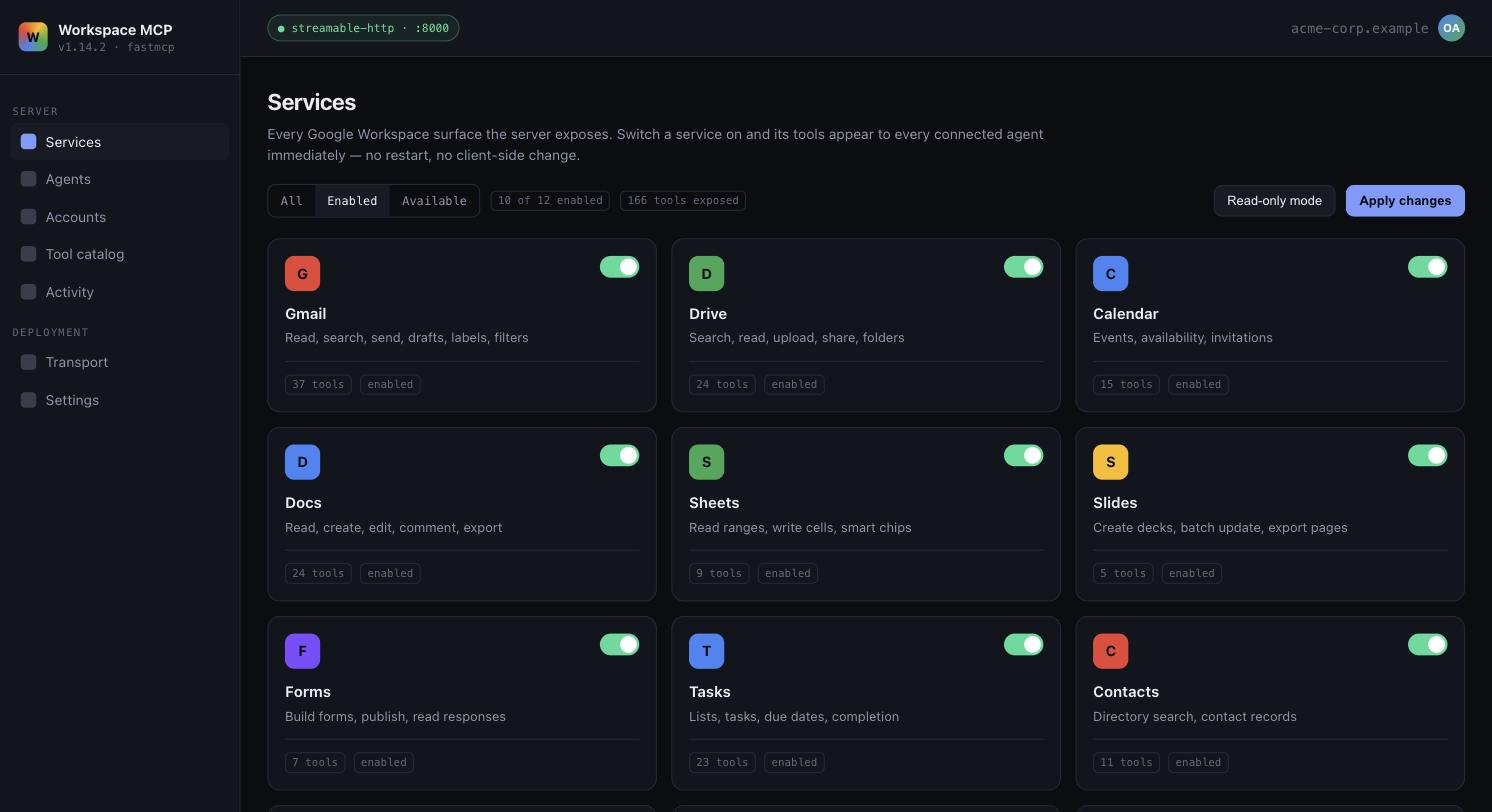Click the Read-only mode button
The height and width of the screenshot is (812, 1492).
point(1274,201)
